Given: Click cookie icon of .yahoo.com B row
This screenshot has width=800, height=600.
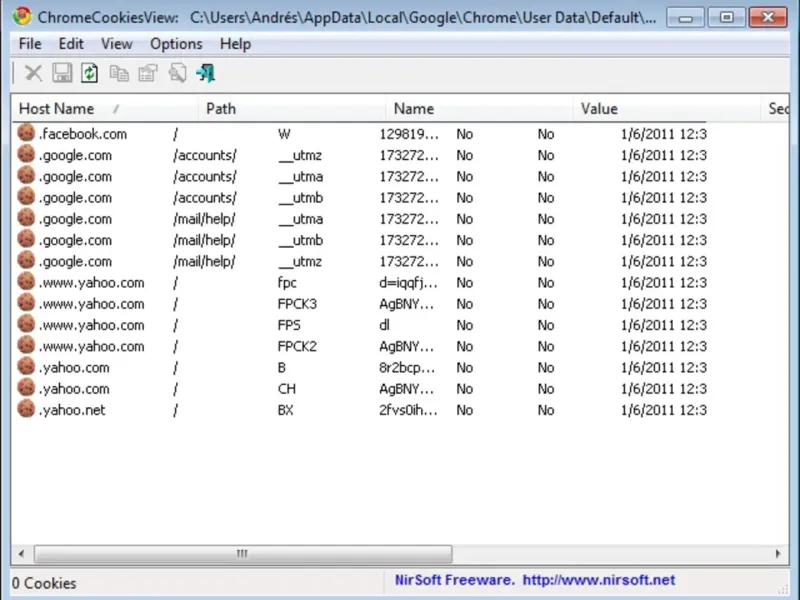Looking at the screenshot, I should tap(26, 367).
